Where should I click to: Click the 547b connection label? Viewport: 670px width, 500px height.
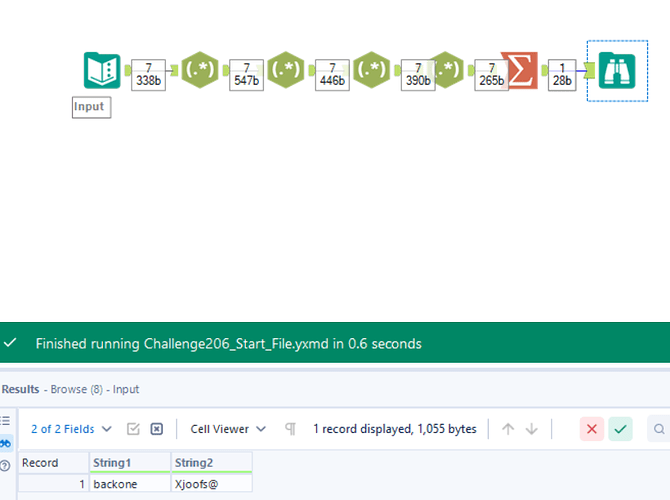[x=247, y=75]
